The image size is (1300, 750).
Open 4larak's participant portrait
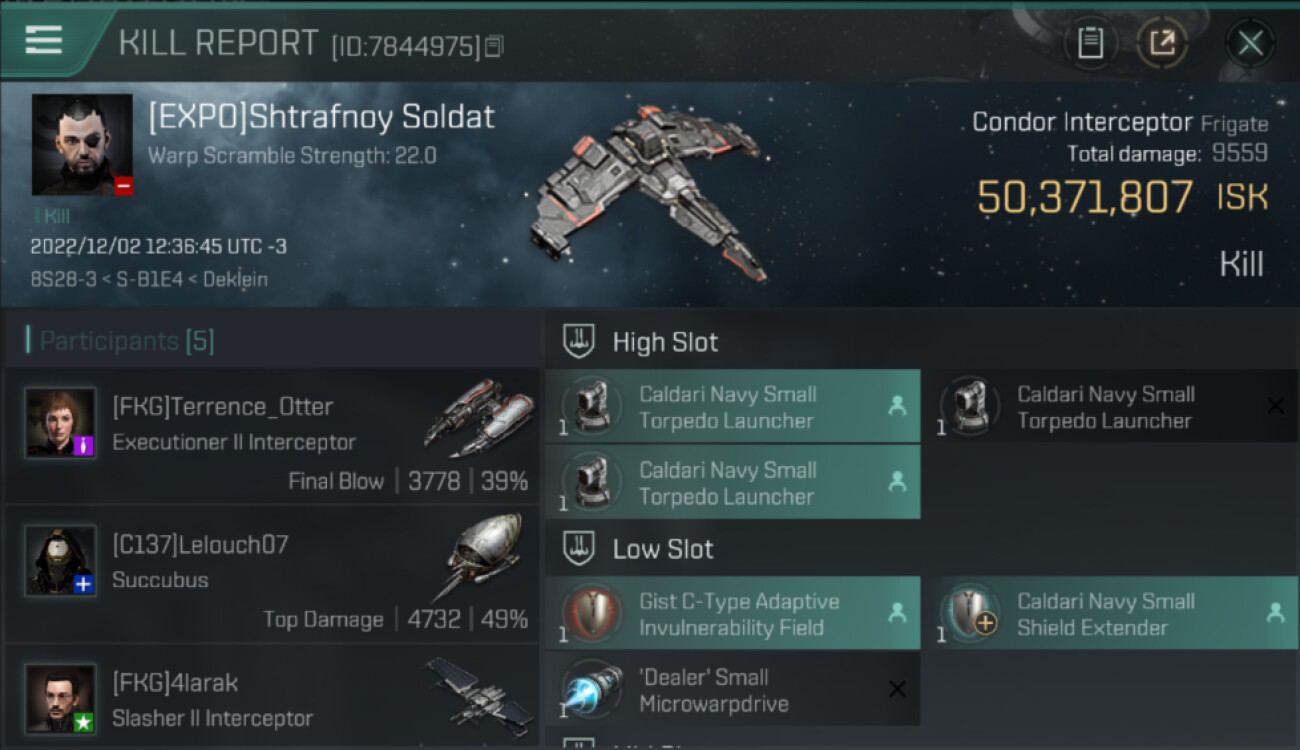coord(60,698)
